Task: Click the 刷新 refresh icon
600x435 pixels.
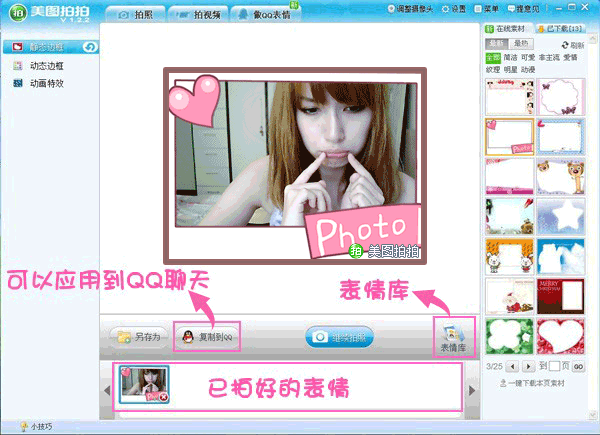Action: [565, 45]
